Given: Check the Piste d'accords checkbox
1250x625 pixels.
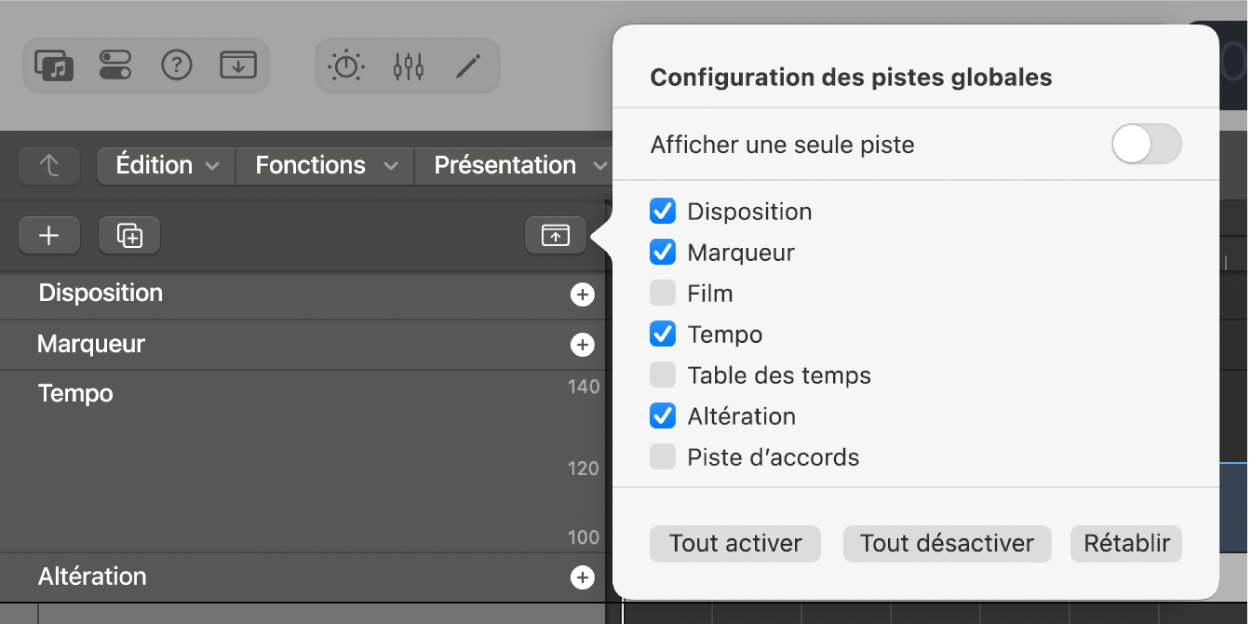Looking at the screenshot, I should click(x=662, y=457).
